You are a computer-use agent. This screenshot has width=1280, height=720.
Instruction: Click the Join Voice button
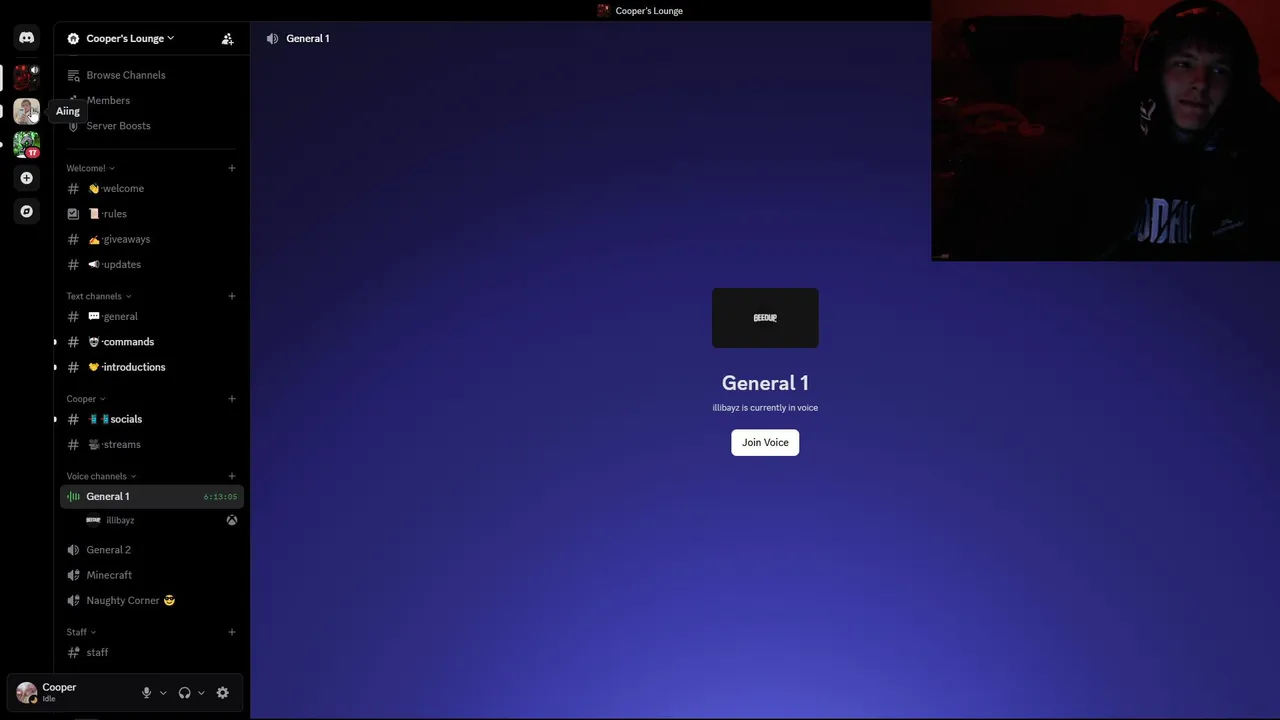765,442
